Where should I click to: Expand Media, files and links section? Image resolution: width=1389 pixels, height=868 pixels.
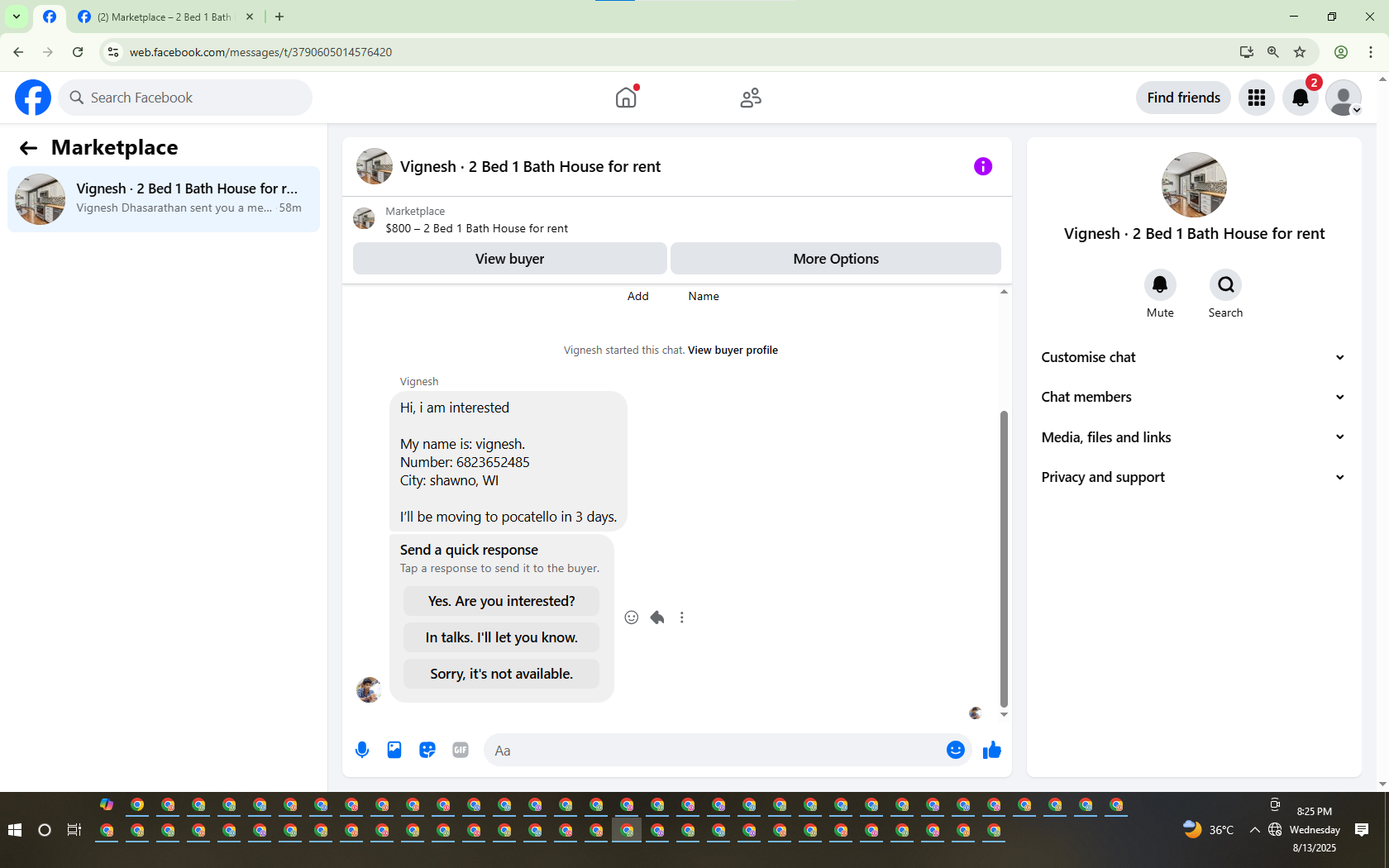tap(1193, 437)
